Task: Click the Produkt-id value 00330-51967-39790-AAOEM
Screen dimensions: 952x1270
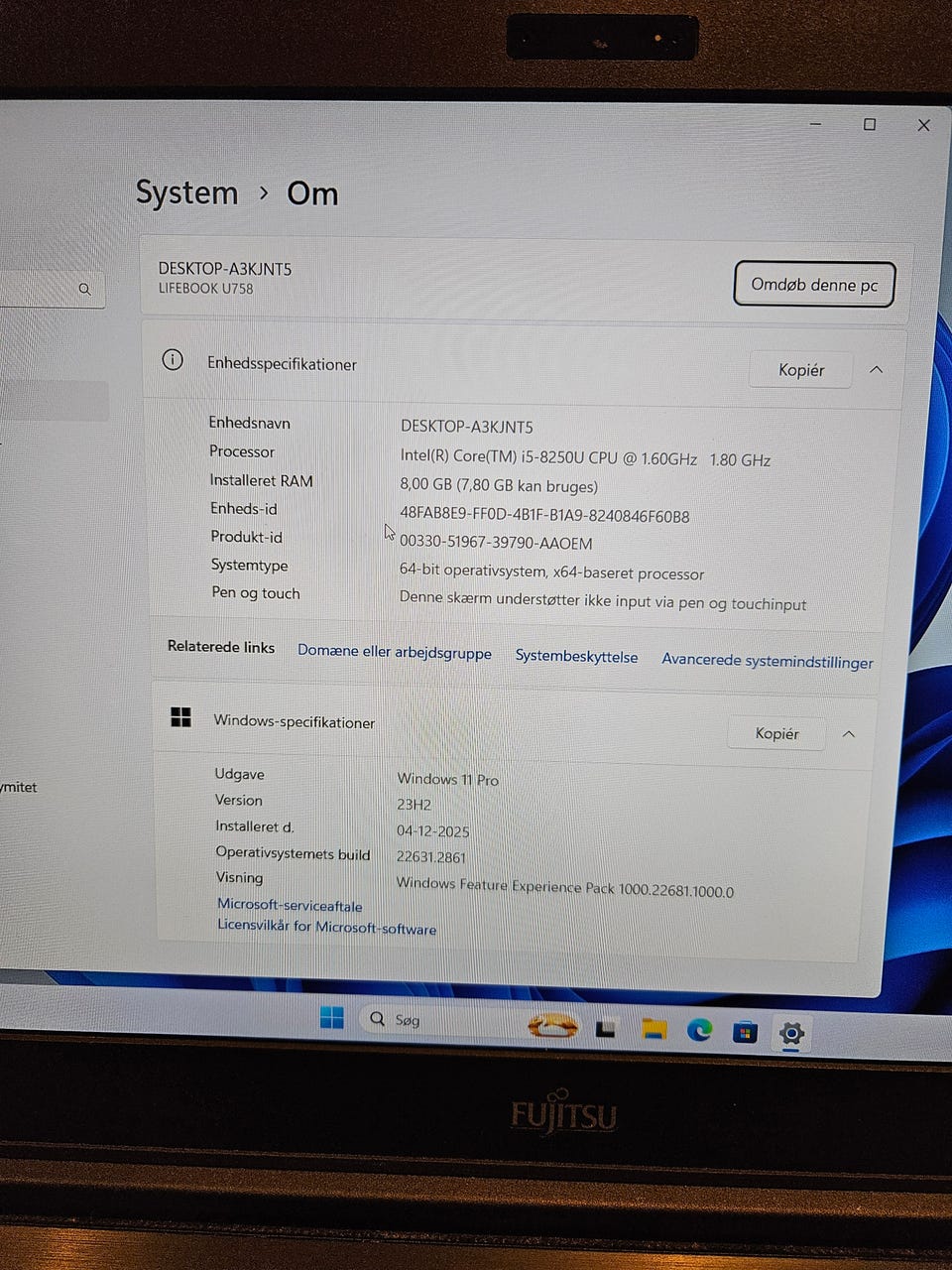Action: click(x=496, y=544)
